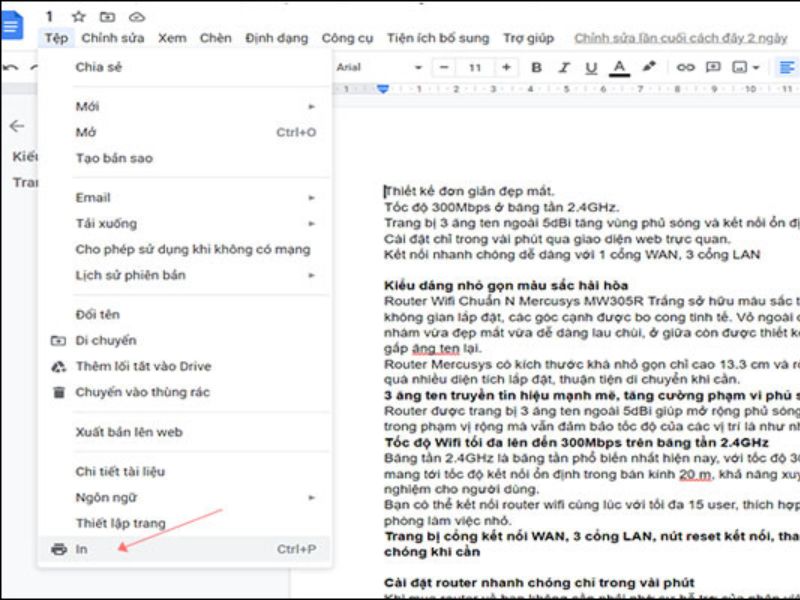Add a comment with the toolbar comment icon
This screenshot has height=600, width=800.
click(713, 68)
